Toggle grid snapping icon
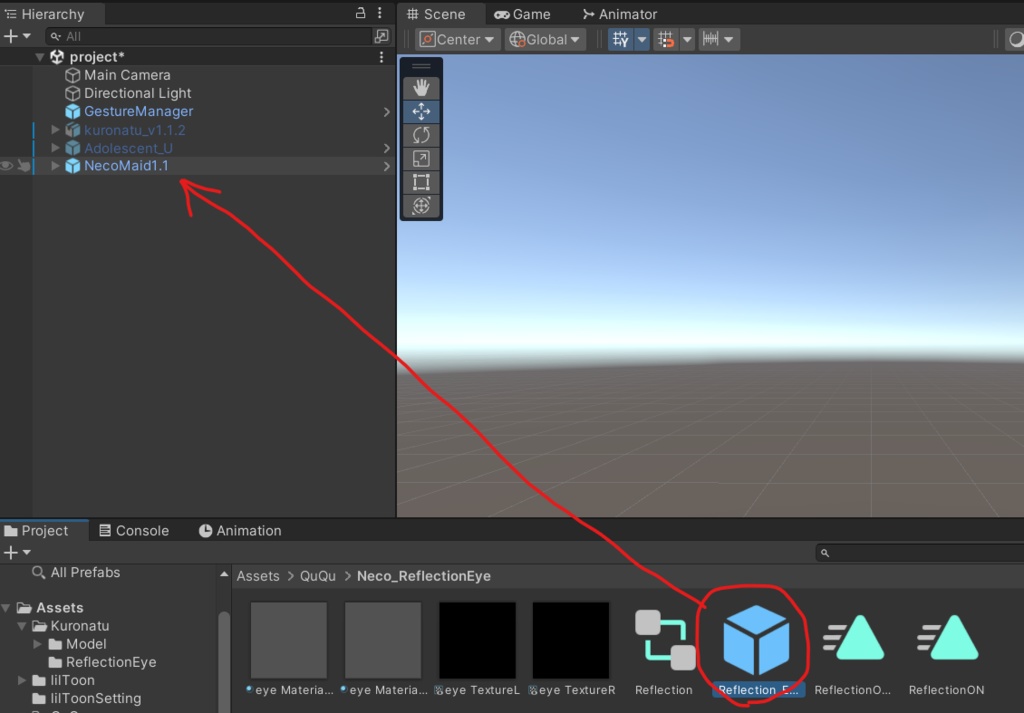The width and height of the screenshot is (1024, 713). pyautogui.click(x=666, y=39)
